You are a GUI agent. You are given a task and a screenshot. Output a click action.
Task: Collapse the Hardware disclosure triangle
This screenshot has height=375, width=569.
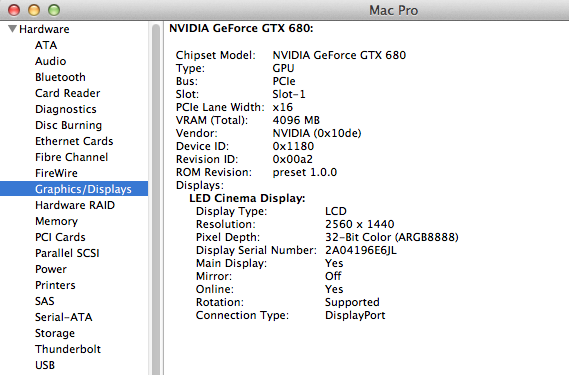12,29
